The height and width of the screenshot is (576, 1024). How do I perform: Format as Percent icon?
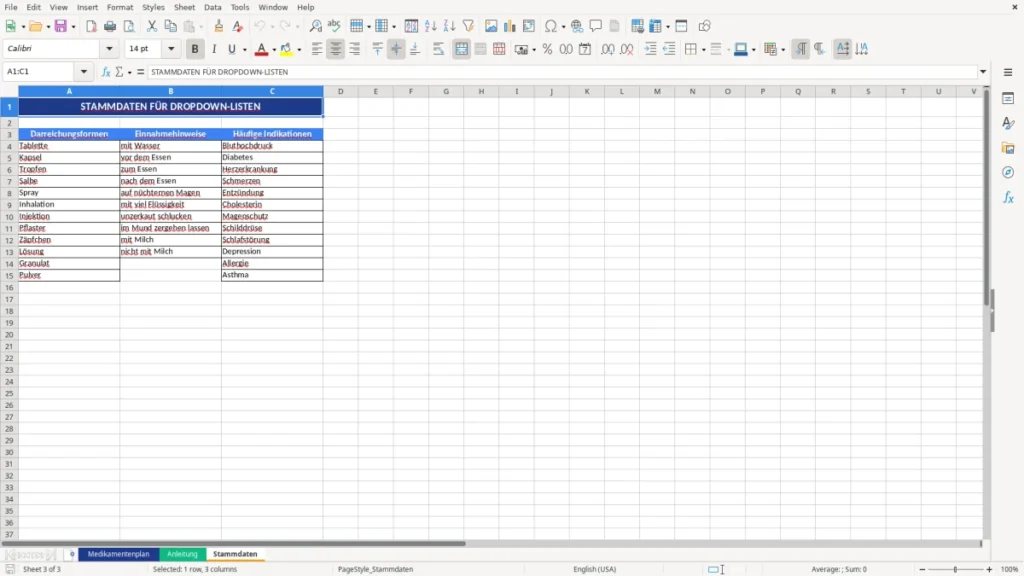click(547, 49)
